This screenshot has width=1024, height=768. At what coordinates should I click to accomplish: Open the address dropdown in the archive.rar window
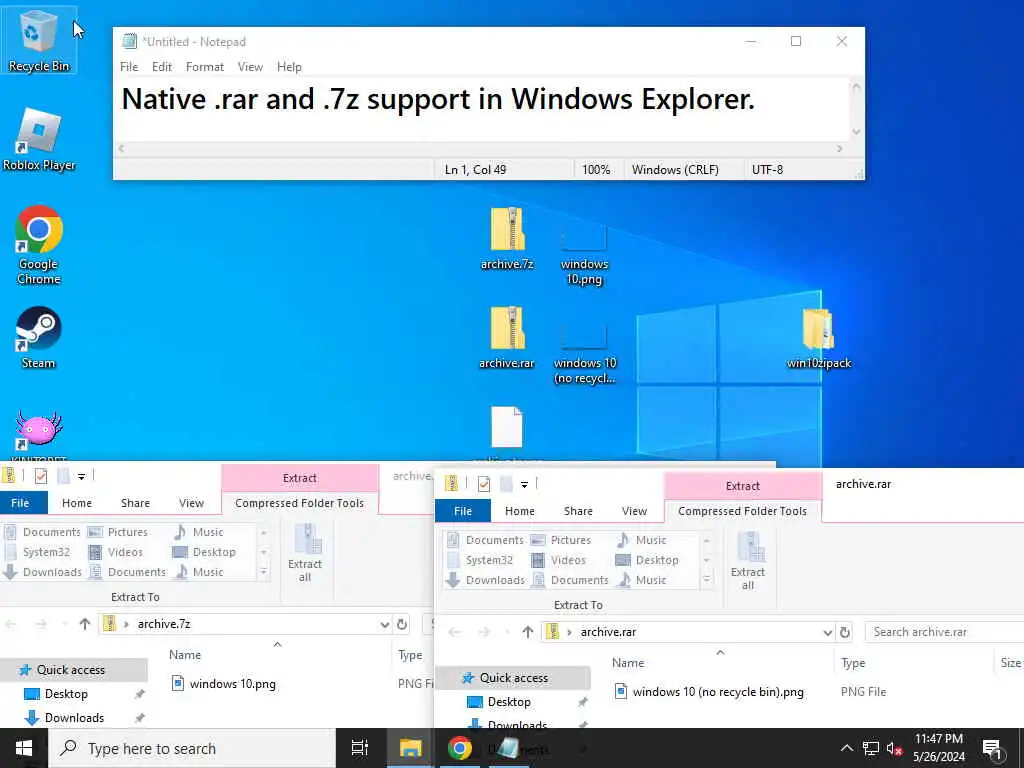(827, 632)
